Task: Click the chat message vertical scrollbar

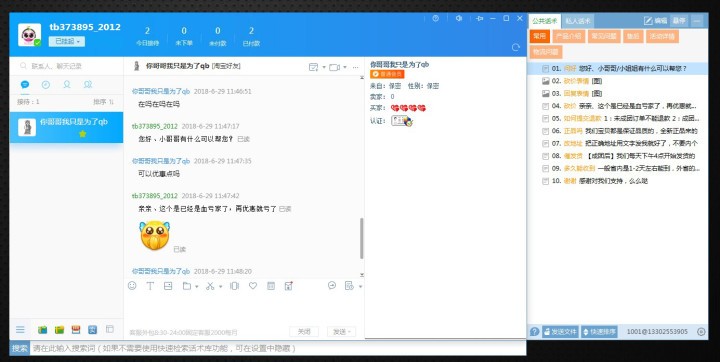Action: click(x=362, y=238)
